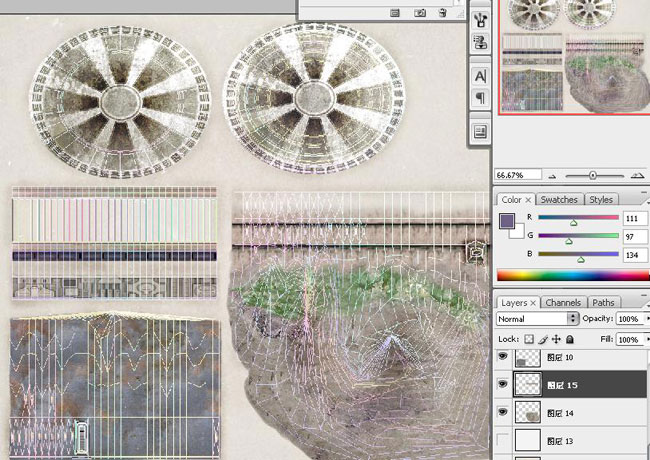Open the Opacity slider arrow

tap(648, 319)
